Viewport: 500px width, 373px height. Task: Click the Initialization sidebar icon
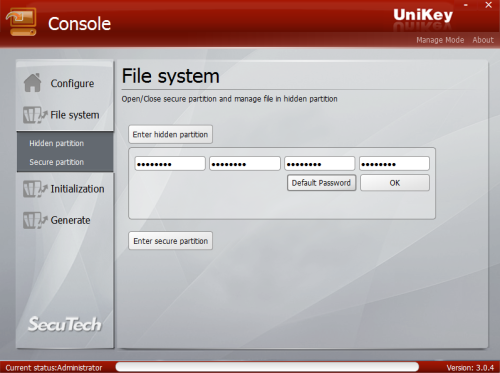point(35,189)
